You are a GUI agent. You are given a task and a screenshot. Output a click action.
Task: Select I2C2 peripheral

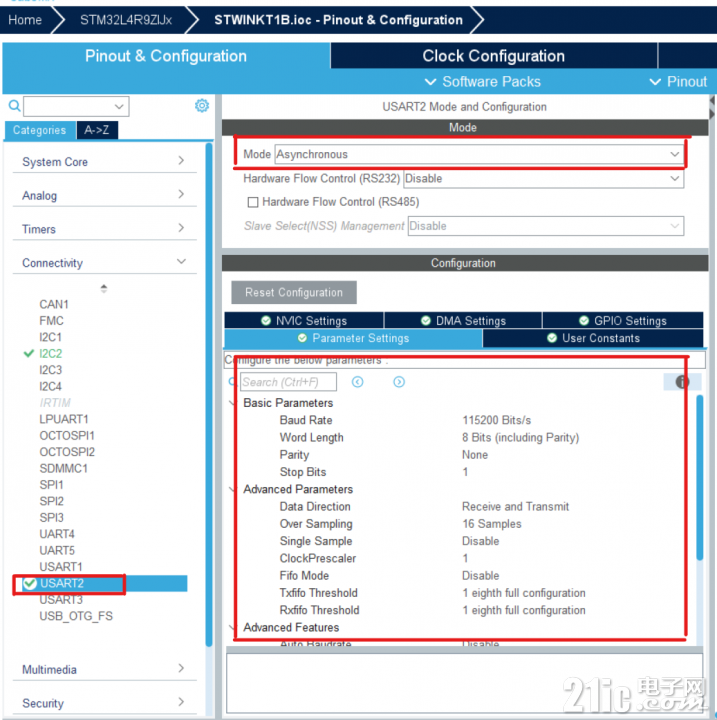(51, 354)
